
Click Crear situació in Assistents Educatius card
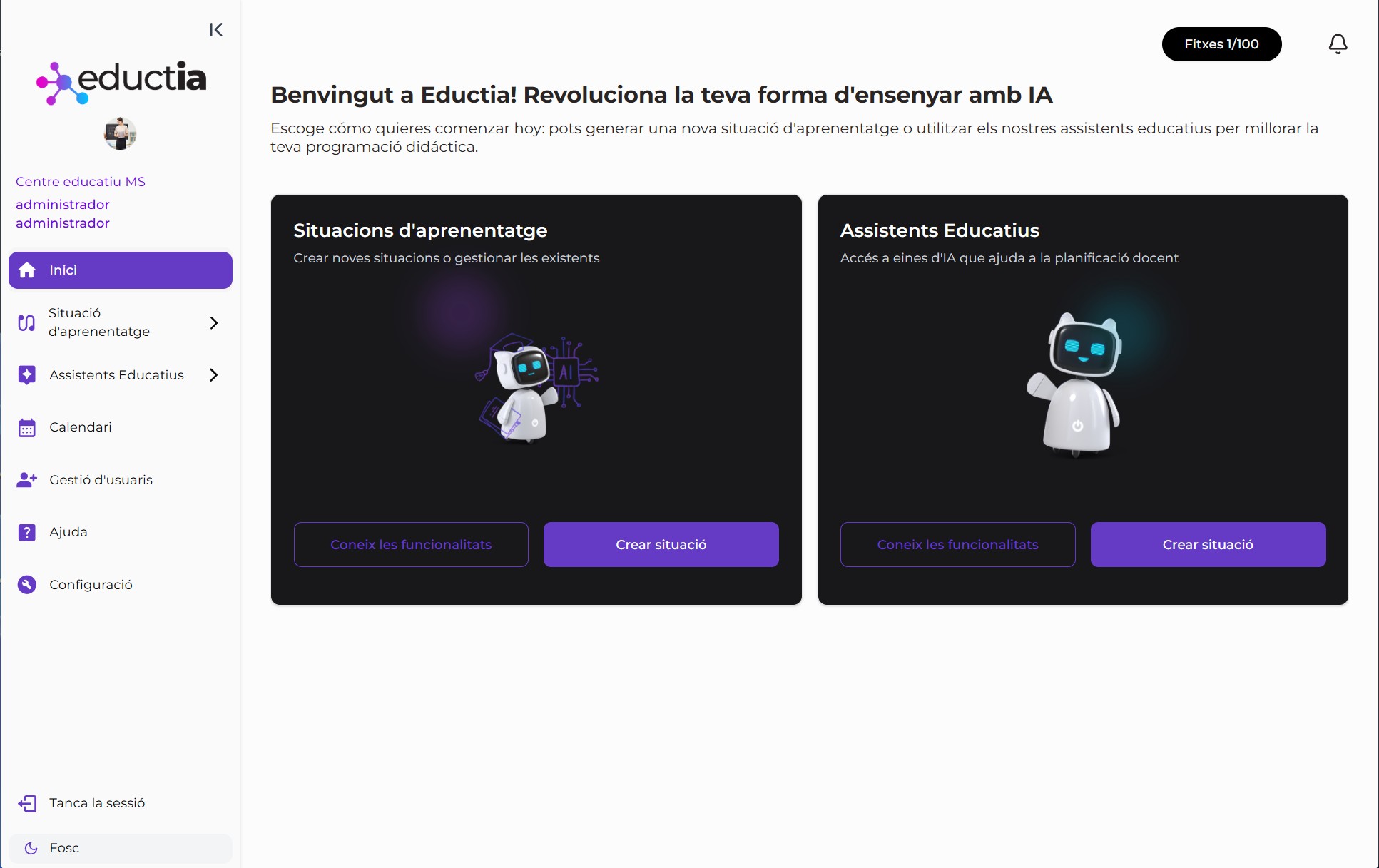point(1208,545)
